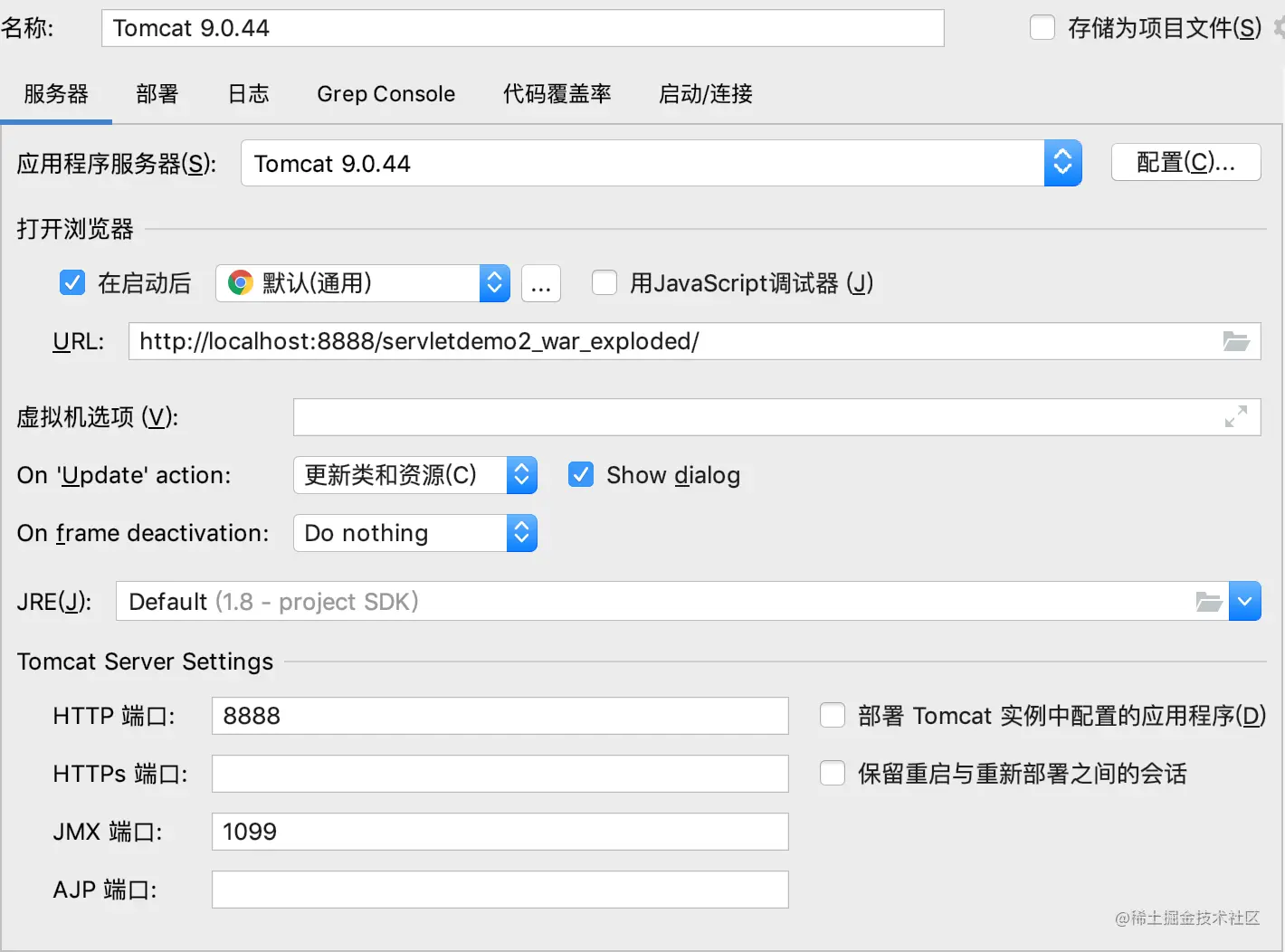Click the HTTP 端口 field with 8888
The width and height of the screenshot is (1285, 952).
click(500, 716)
